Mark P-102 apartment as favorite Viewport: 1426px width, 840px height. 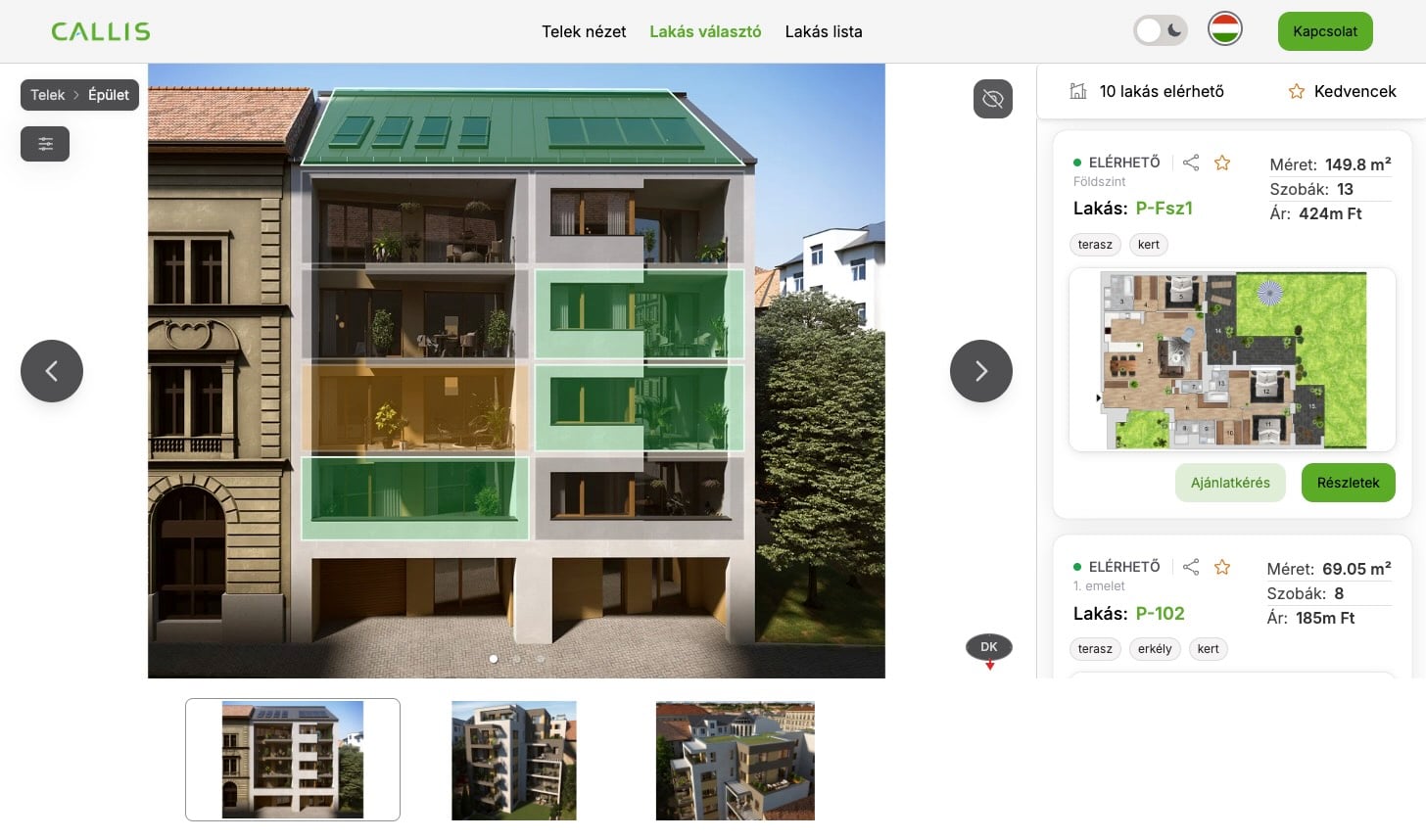tap(1222, 567)
